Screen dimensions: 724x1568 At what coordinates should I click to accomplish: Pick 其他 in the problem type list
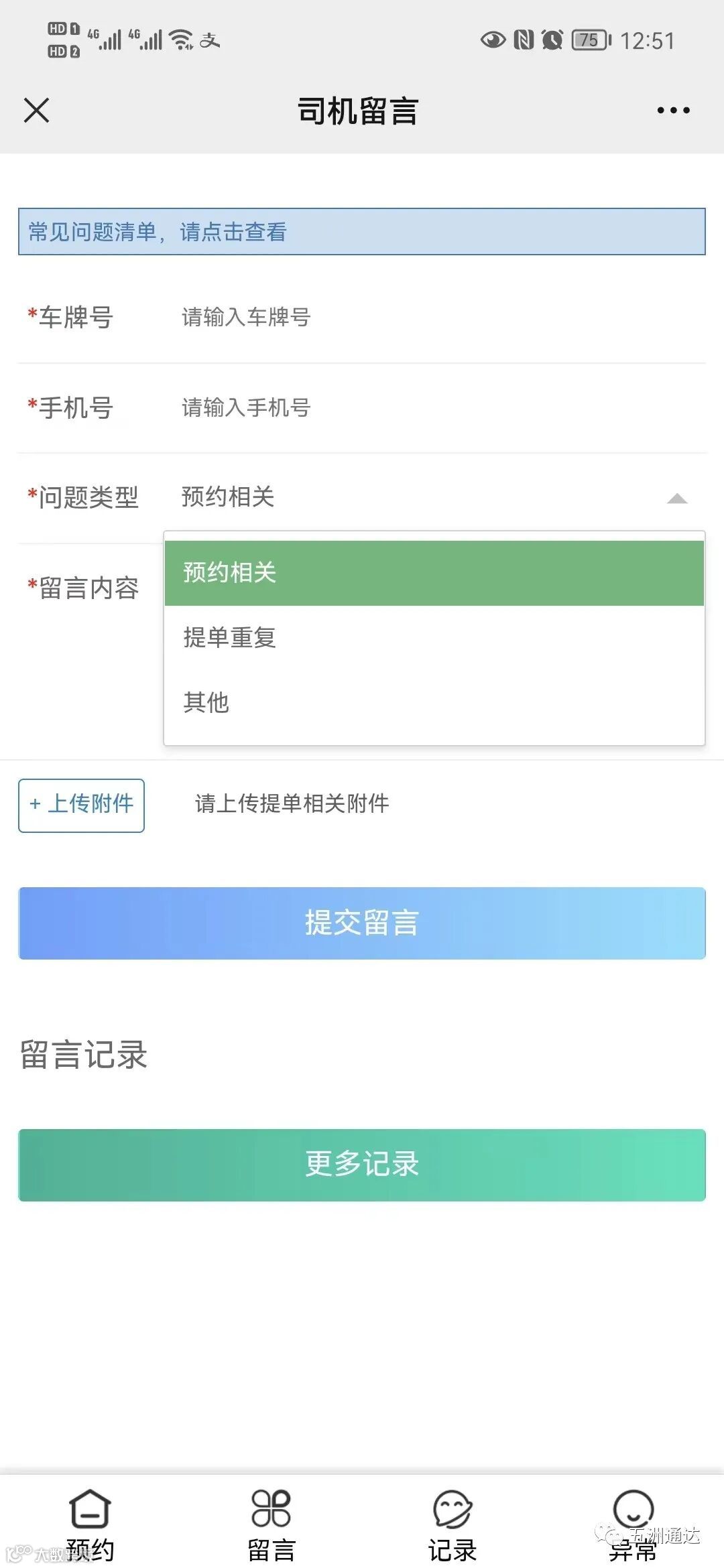tap(434, 702)
